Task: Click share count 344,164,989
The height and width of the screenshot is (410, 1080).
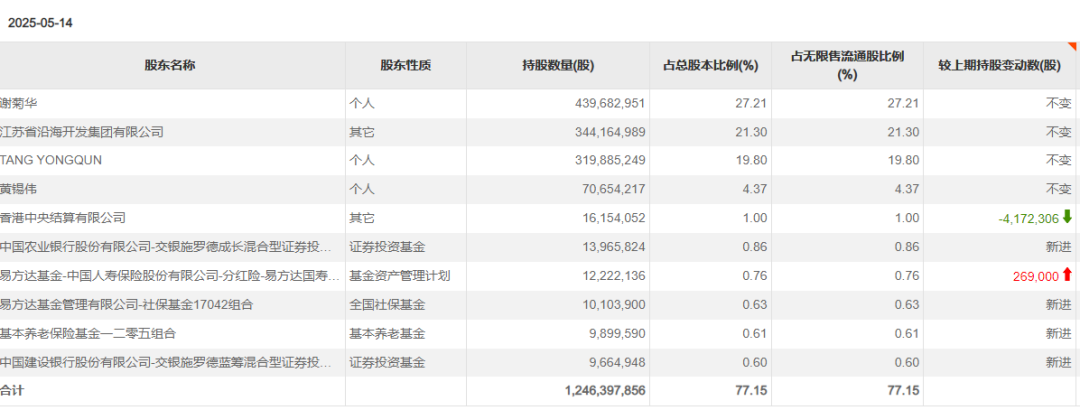Action: [610, 132]
